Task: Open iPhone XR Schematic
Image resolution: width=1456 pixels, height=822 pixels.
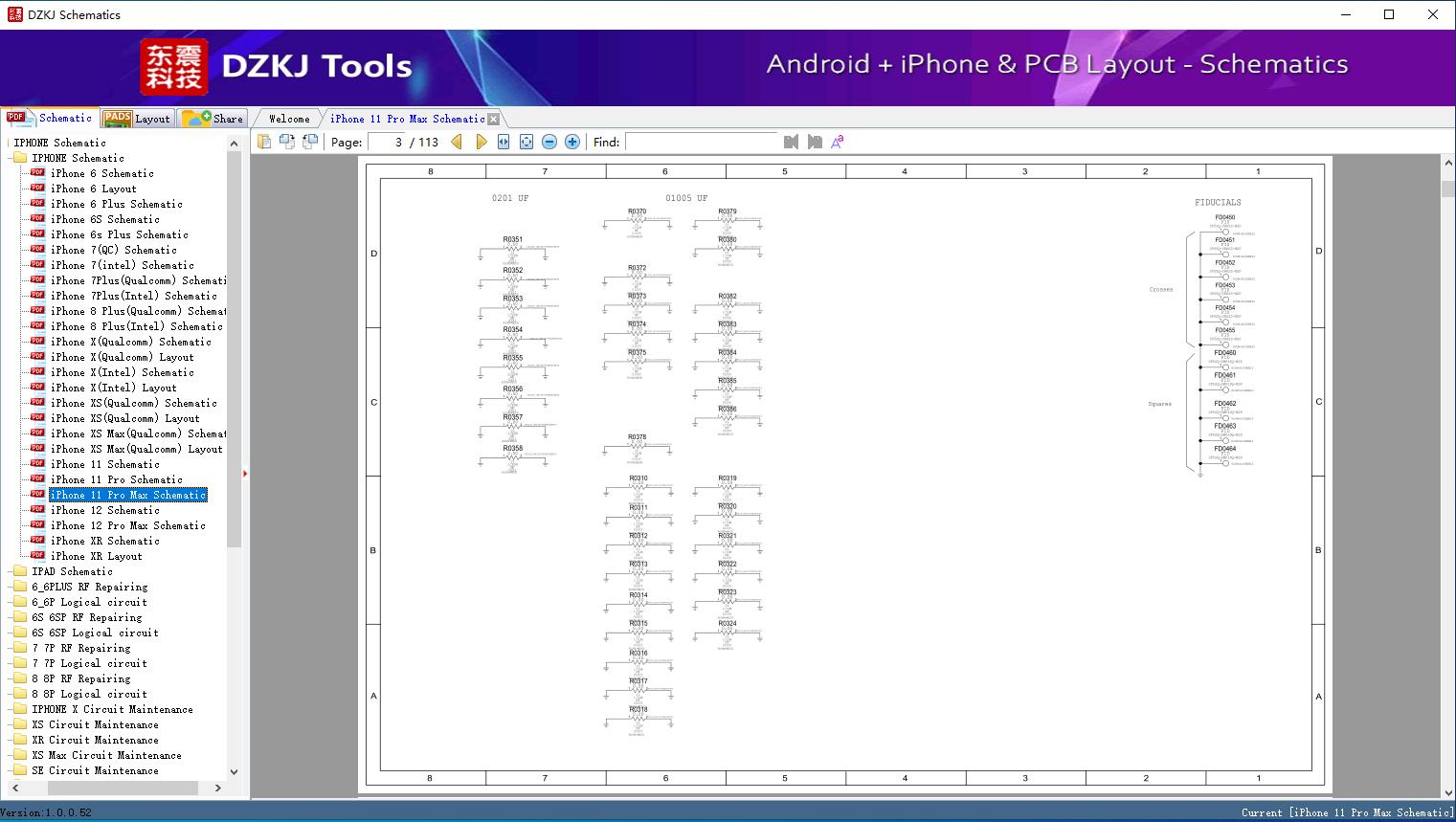Action: (105, 541)
